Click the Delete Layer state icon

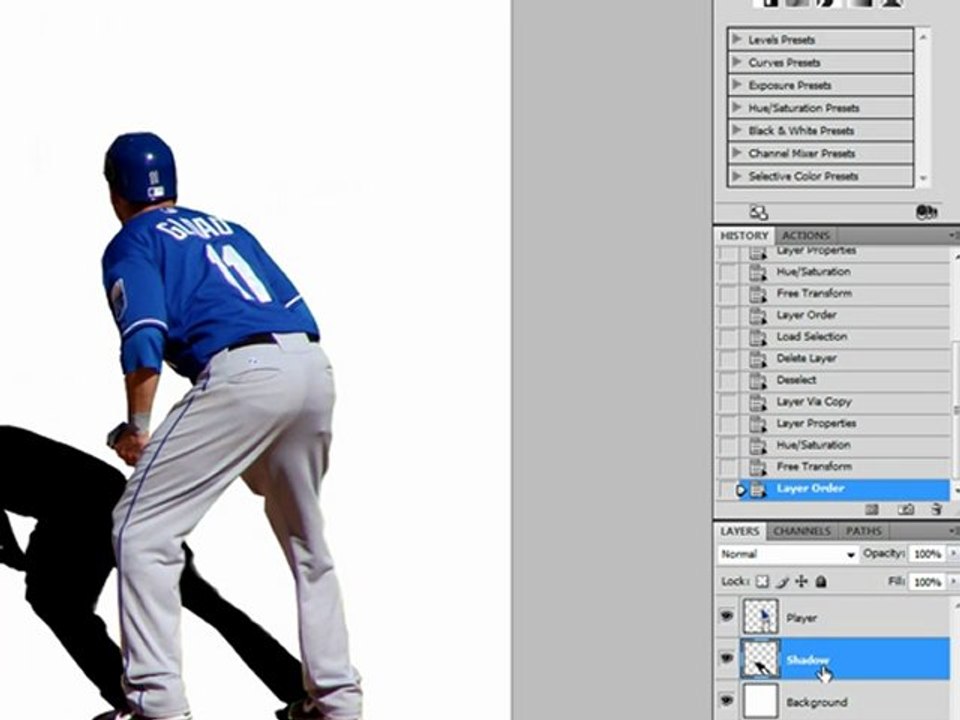tap(758, 359)
